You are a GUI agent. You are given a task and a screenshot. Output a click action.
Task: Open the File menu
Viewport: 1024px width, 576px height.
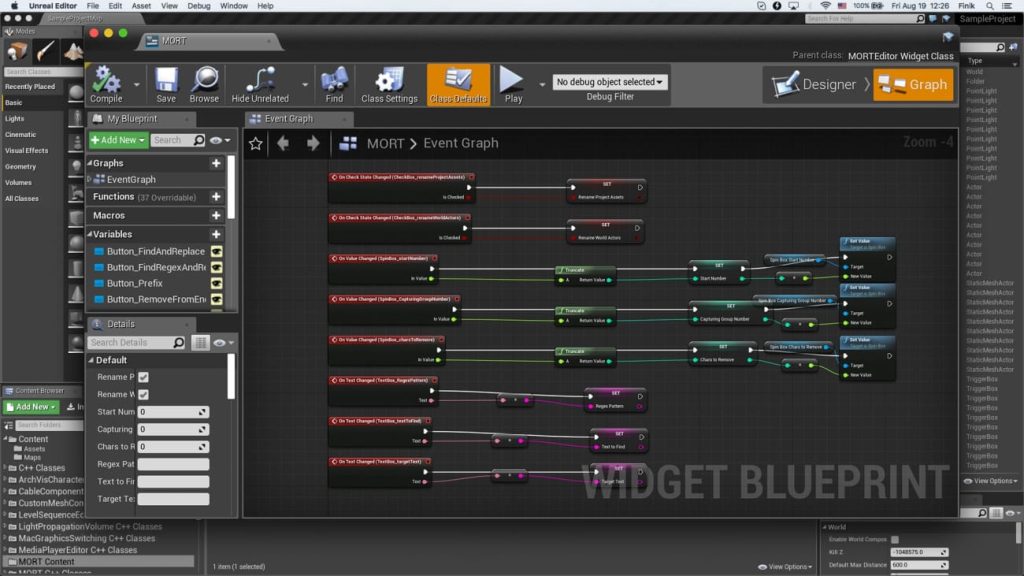(x=93, y=6)
